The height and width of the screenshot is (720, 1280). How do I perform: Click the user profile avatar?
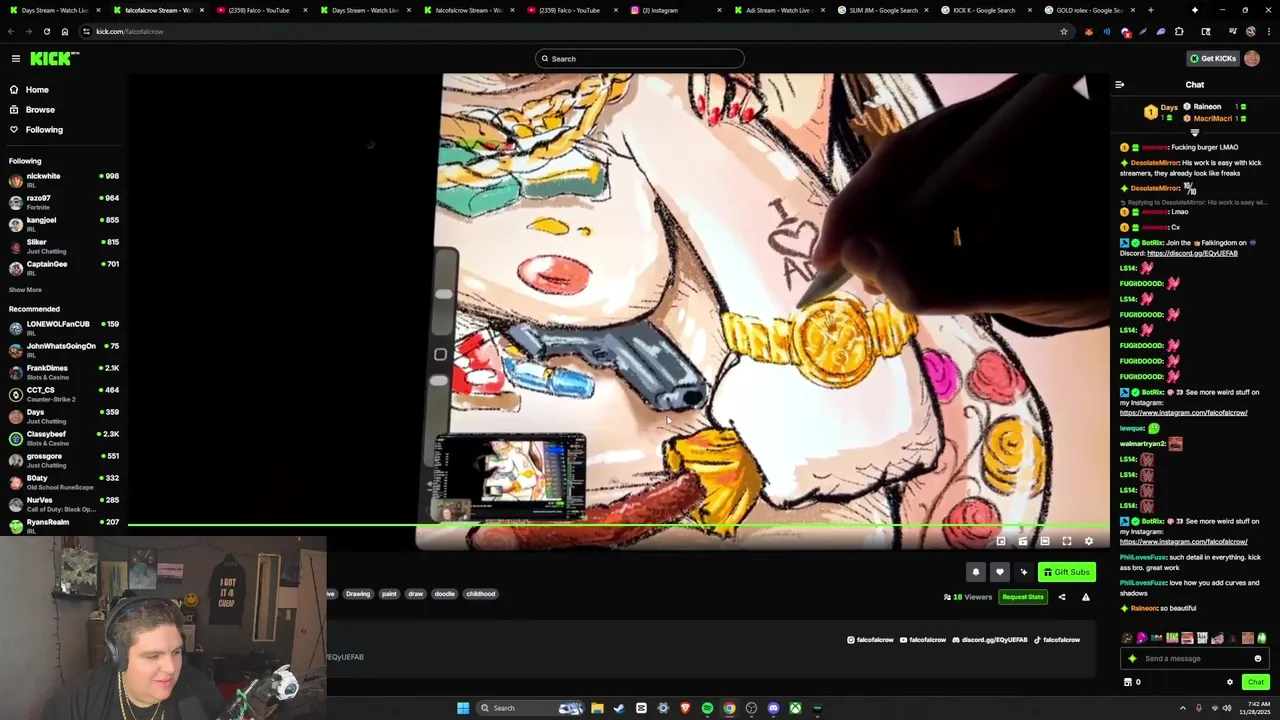1252,59
